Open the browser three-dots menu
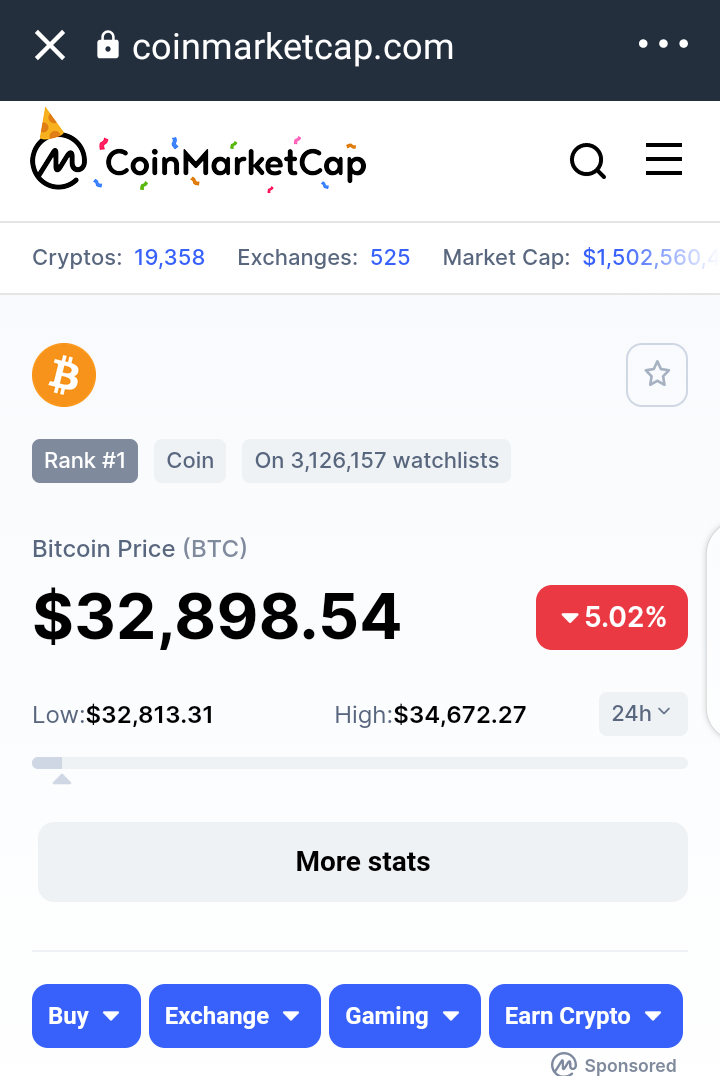The height and width of the screenshot is (1076, 720). coord(663,44)
